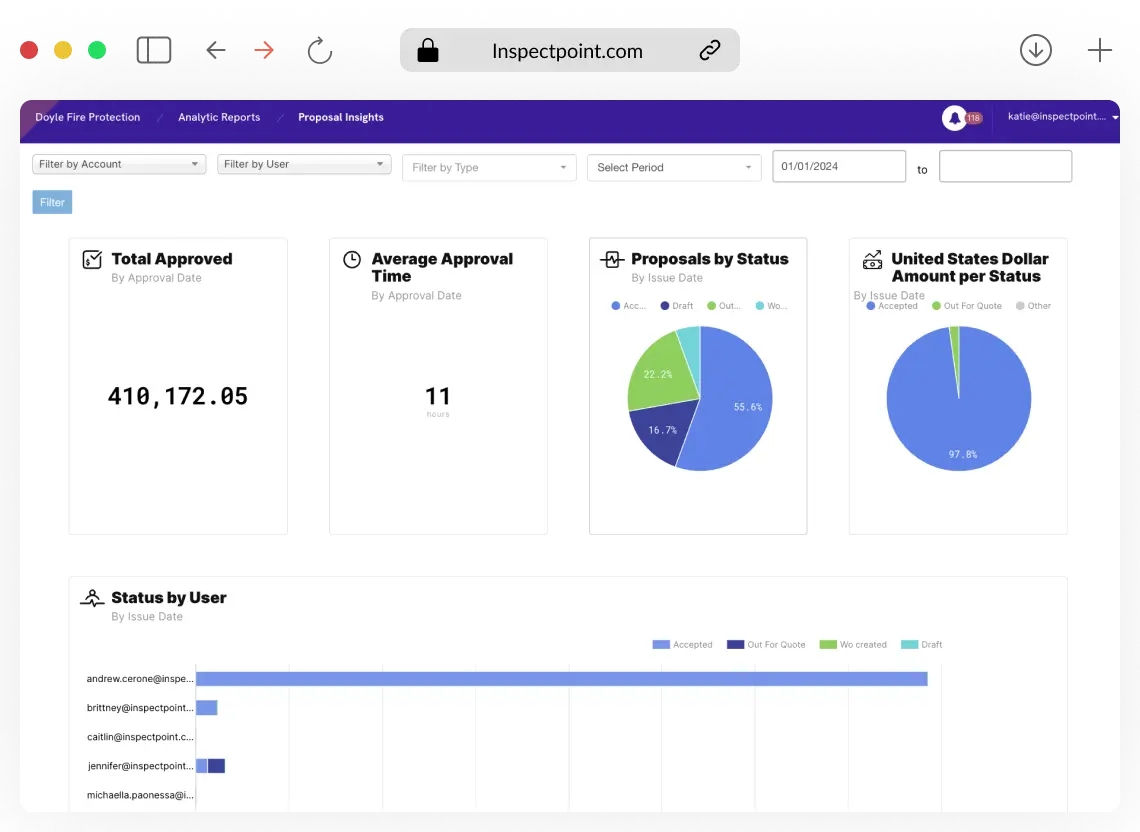The height and width of the screenshot is (832, 1140).
Task: Click the browser forward arrow
Action: coord(264,50)
